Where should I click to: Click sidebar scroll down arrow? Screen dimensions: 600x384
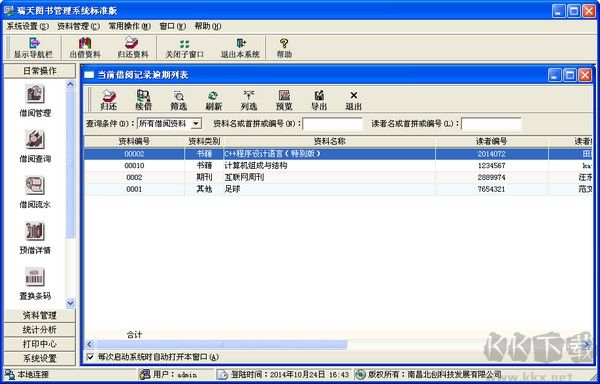click(x=70, y=303)
